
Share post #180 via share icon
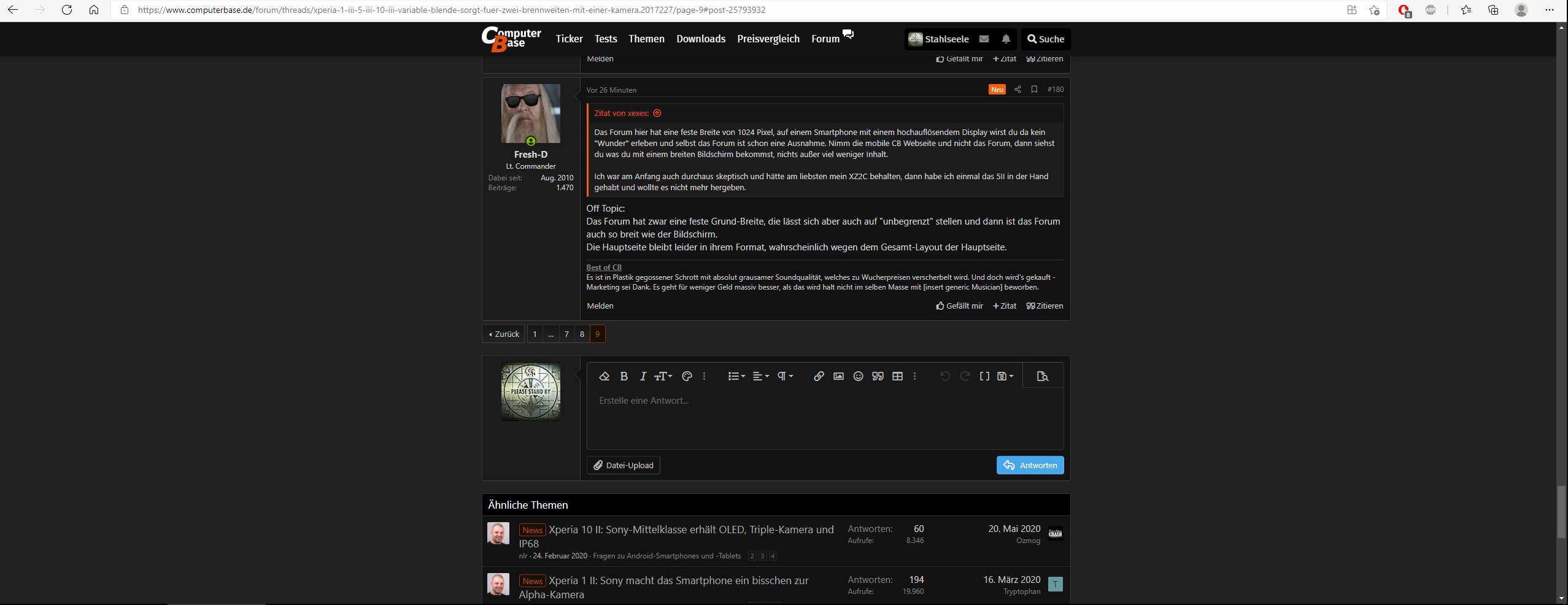point(1018,90)
